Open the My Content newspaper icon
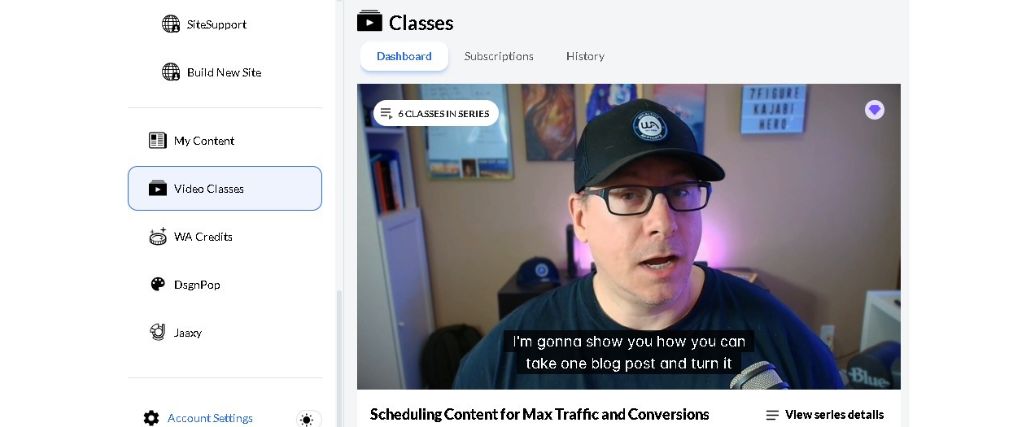The image size is (1024, 427). (x=157, y=140)
